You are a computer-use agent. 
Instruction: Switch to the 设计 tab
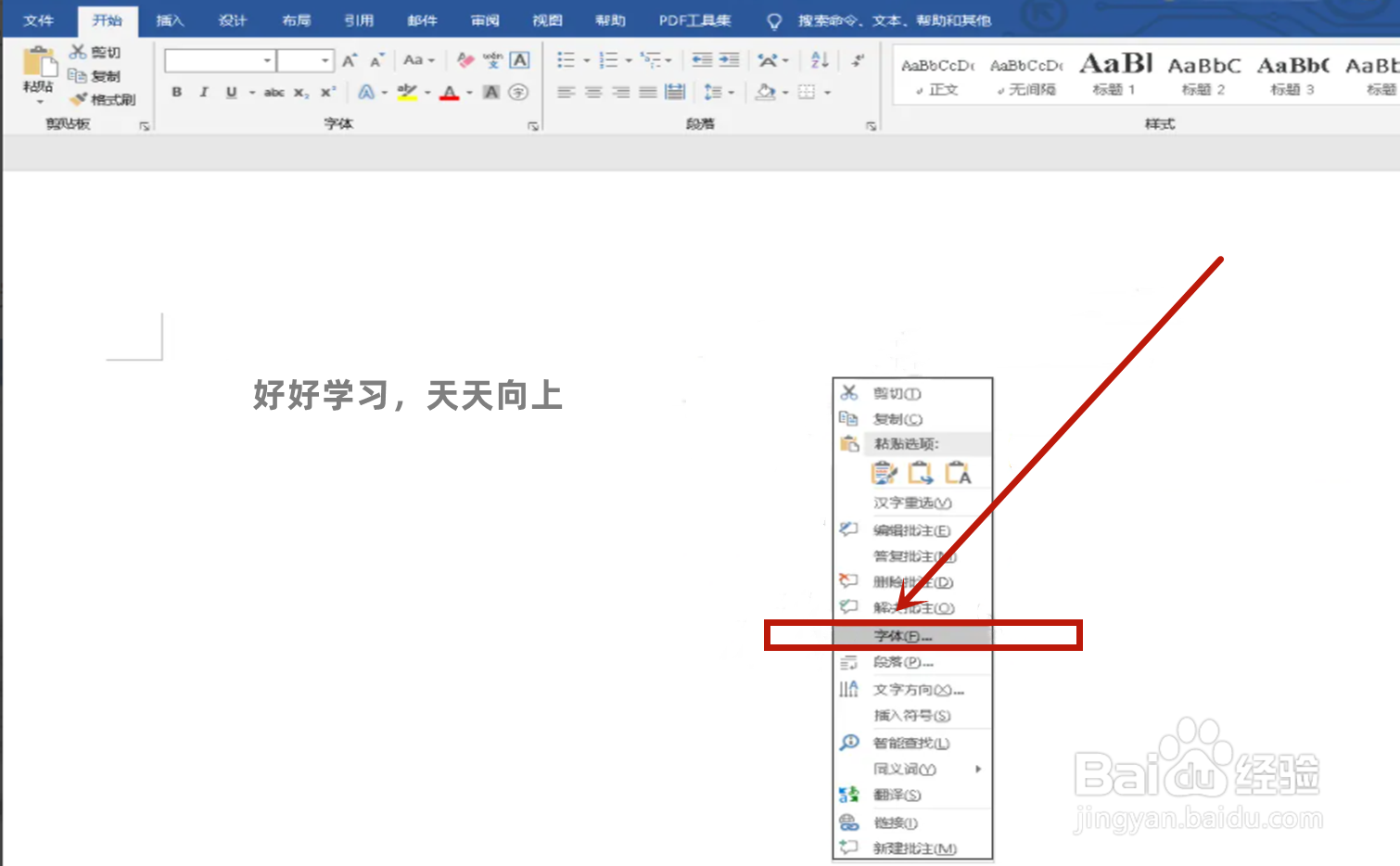coord(233,20)
